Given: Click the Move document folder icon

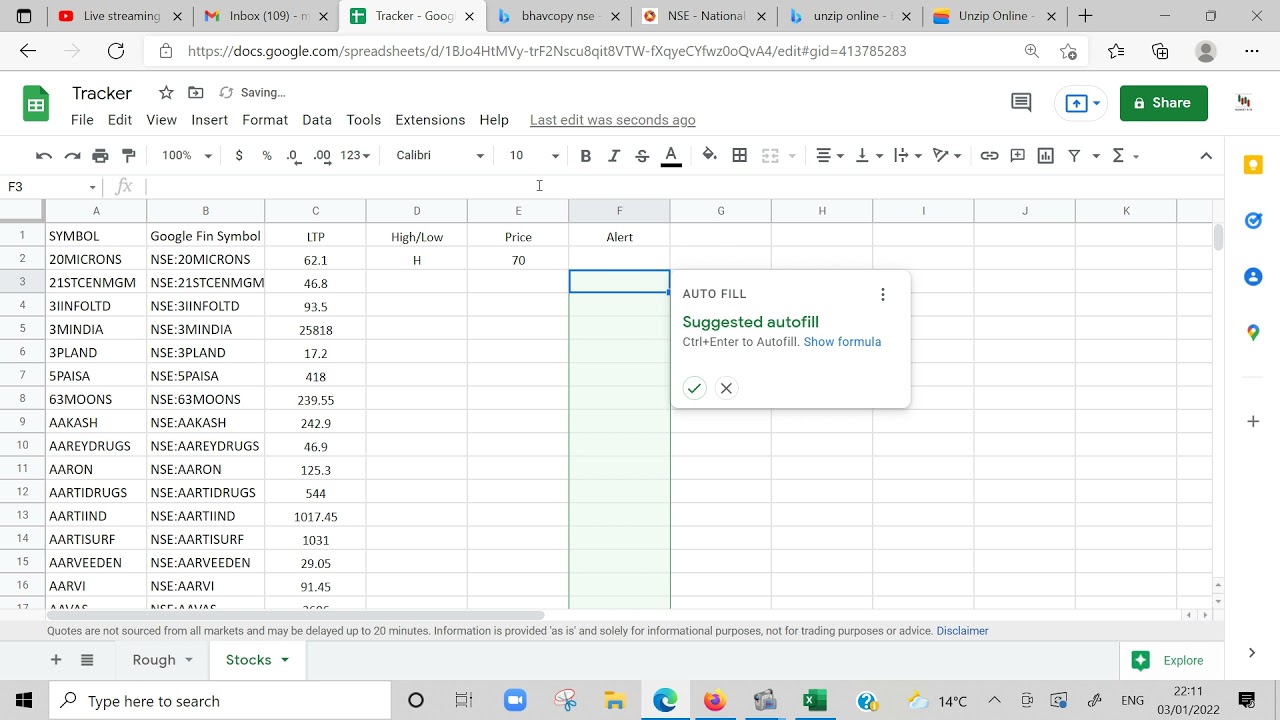Looking at the screenshot, I should tap(196, 93).
